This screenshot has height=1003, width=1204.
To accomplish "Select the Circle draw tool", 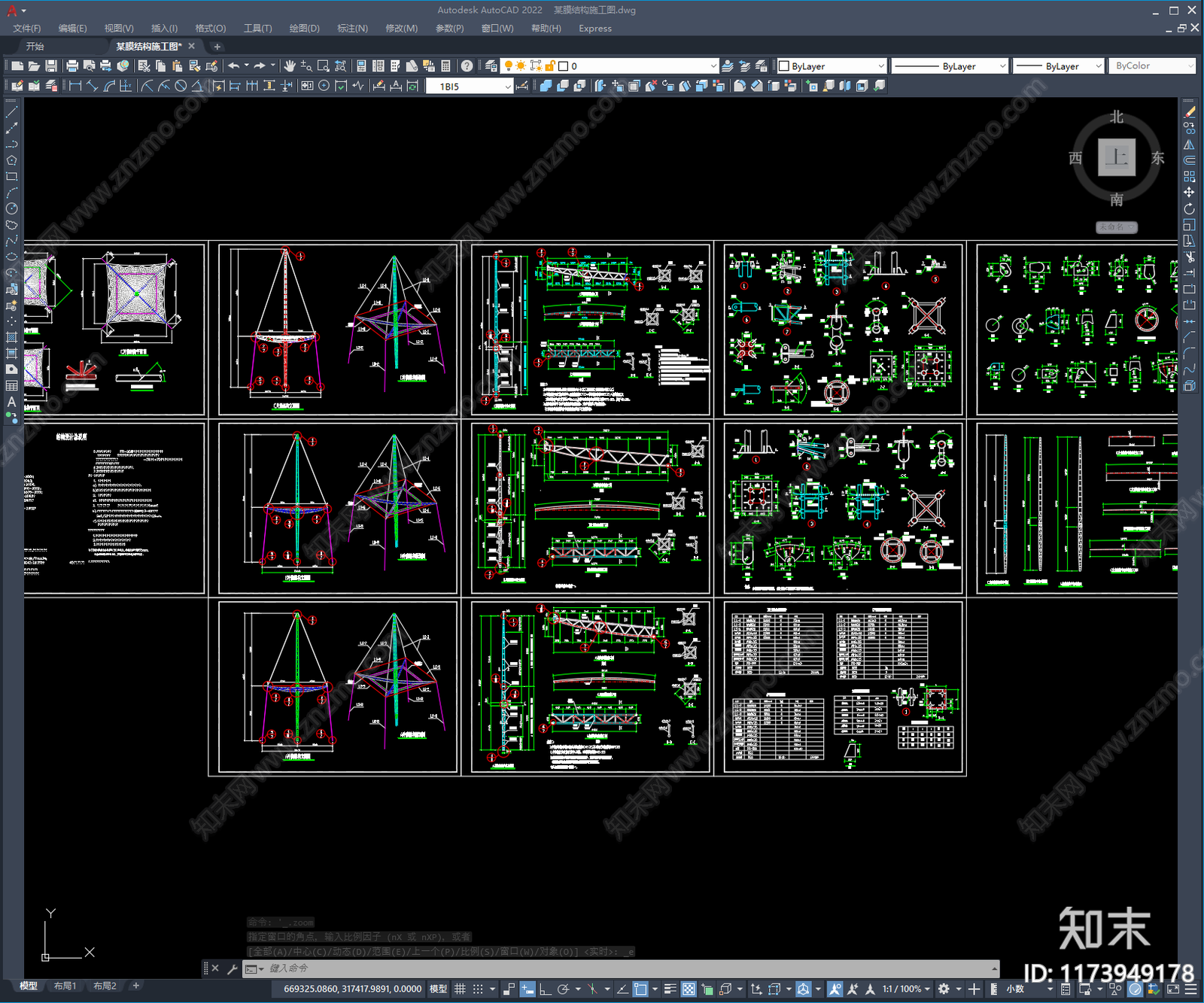I will 11,208.
